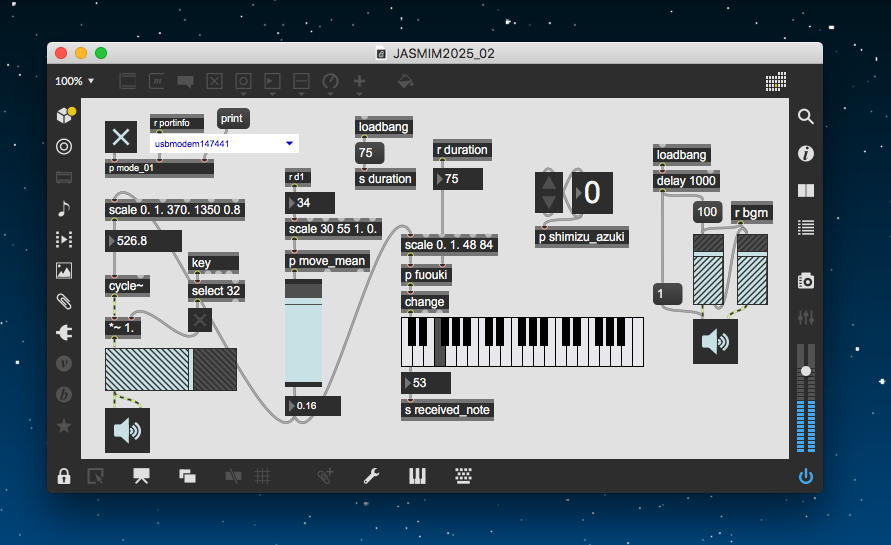Click the light blue vertical slider
The width and height of the screenshot is (891, 545).
[303, 338]
